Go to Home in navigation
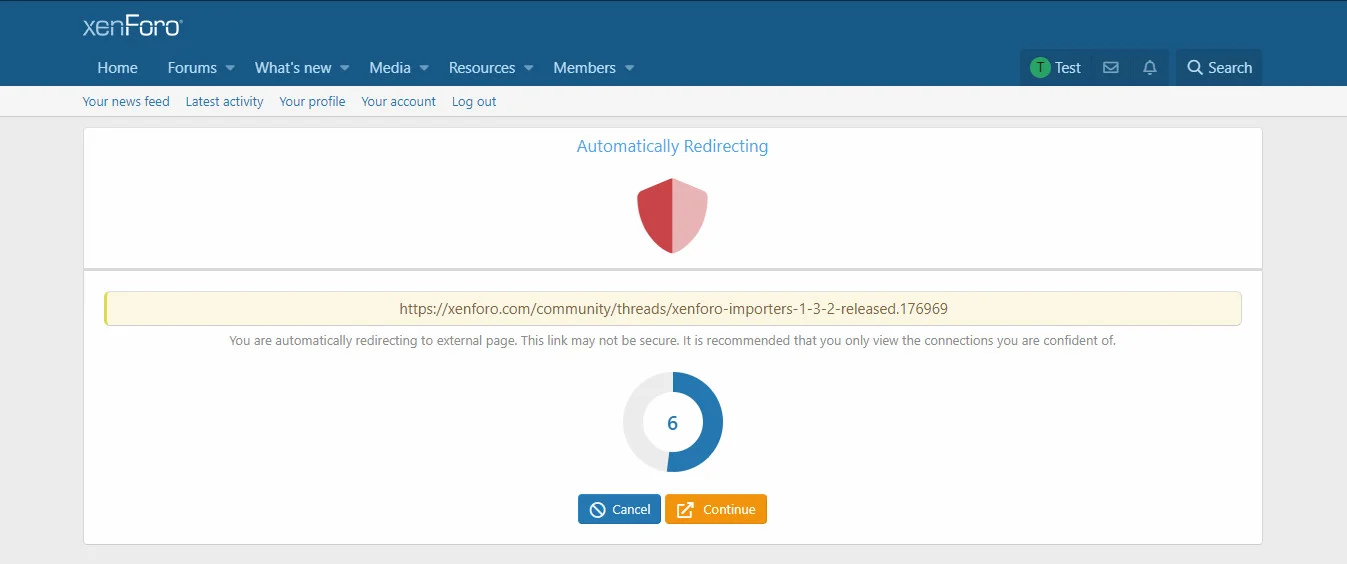The width and height of the screenshot is (1347, 564). click(117, 68)
